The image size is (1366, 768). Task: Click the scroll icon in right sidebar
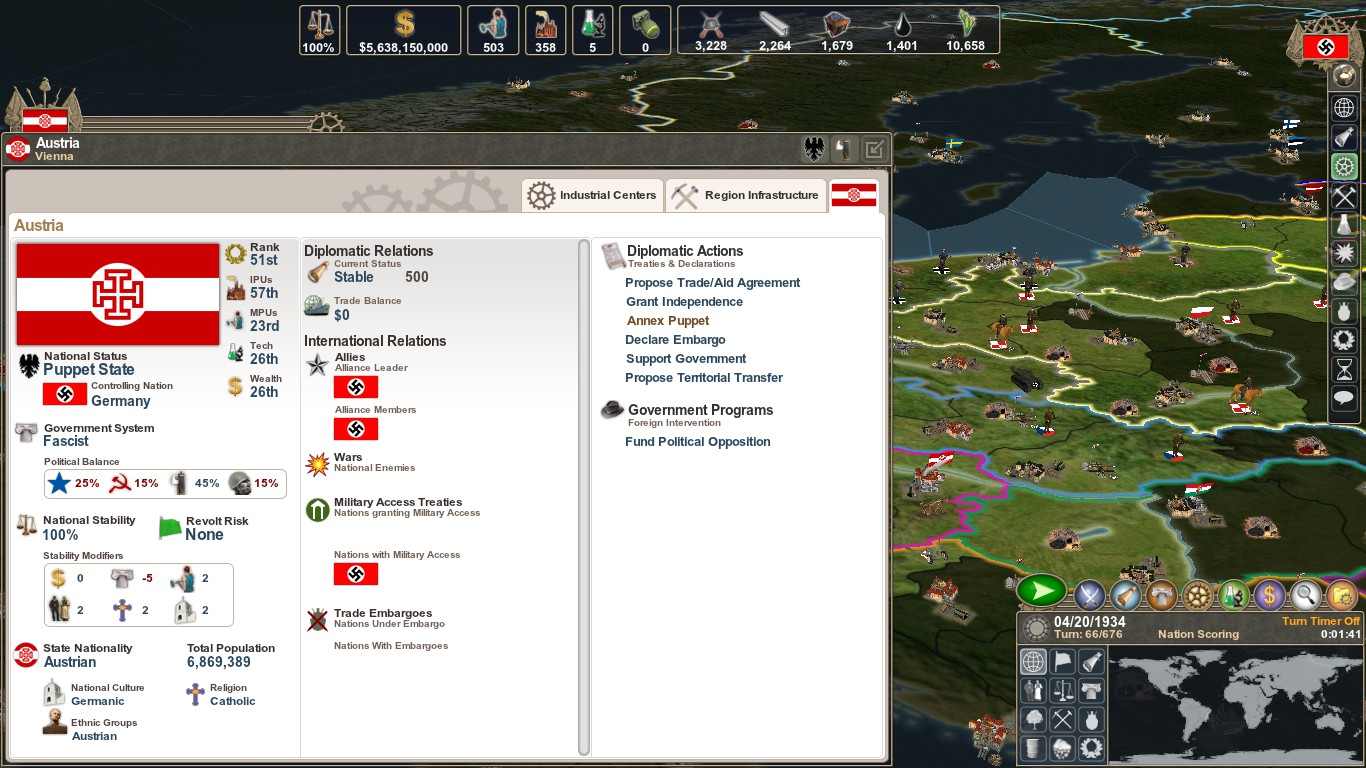pyautogui.click(x=1344, y=138)
